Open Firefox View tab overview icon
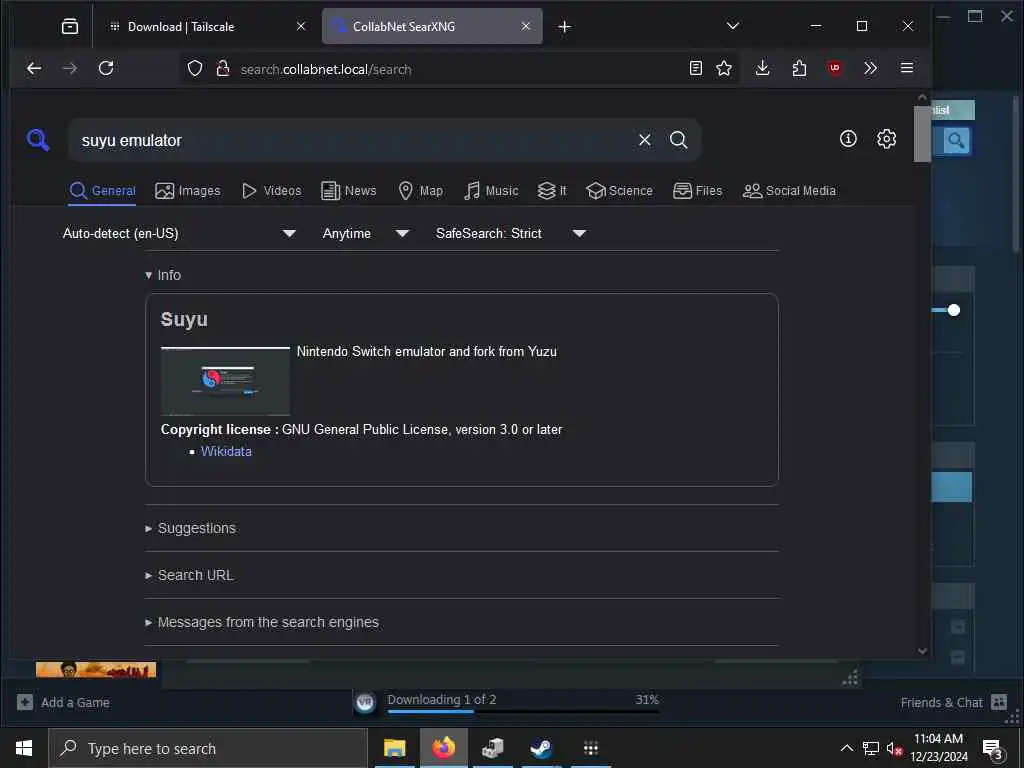Screen dimensions: 1024x768 (69, 26)
